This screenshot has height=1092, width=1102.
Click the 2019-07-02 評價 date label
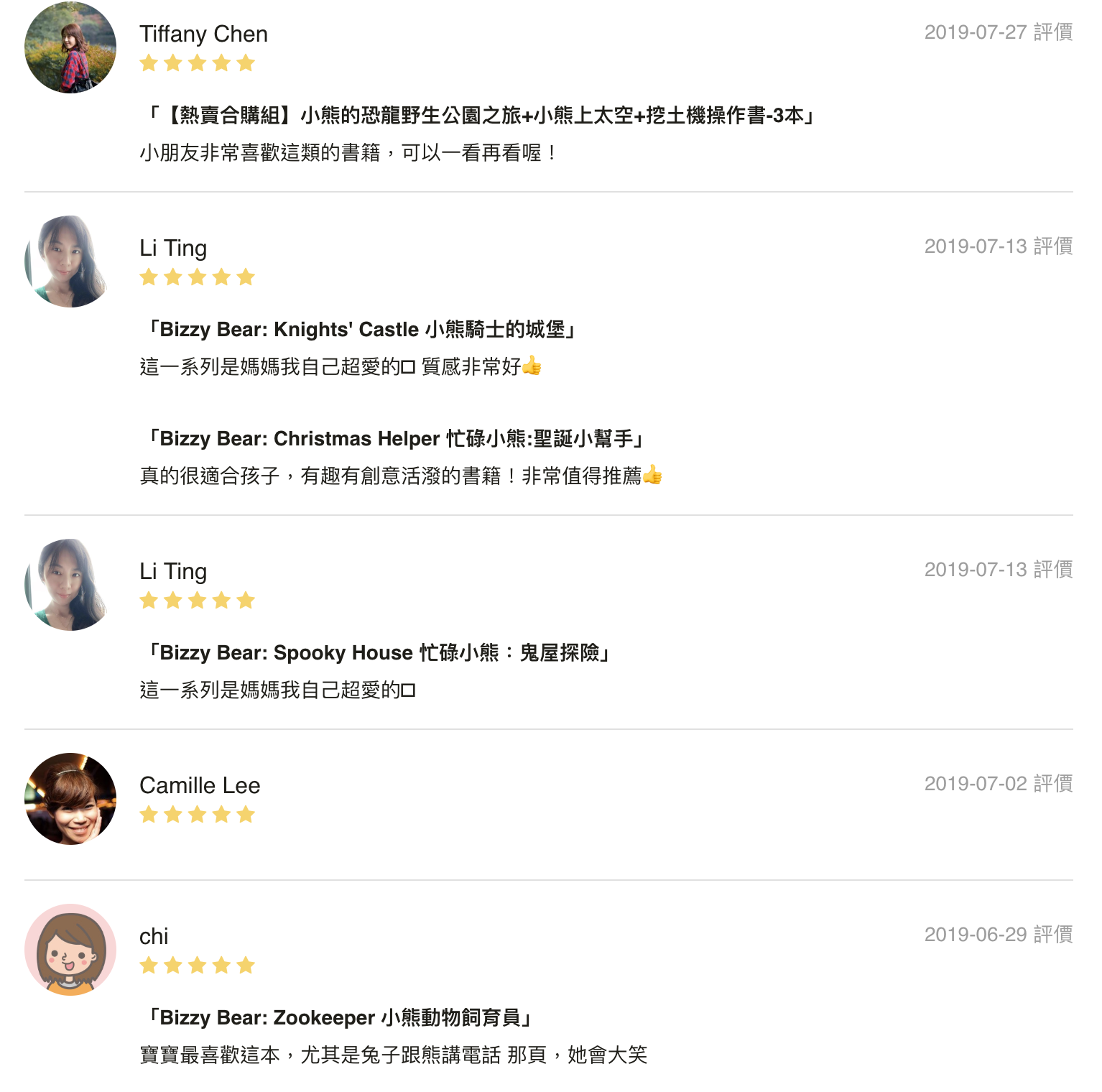point(998,784)
